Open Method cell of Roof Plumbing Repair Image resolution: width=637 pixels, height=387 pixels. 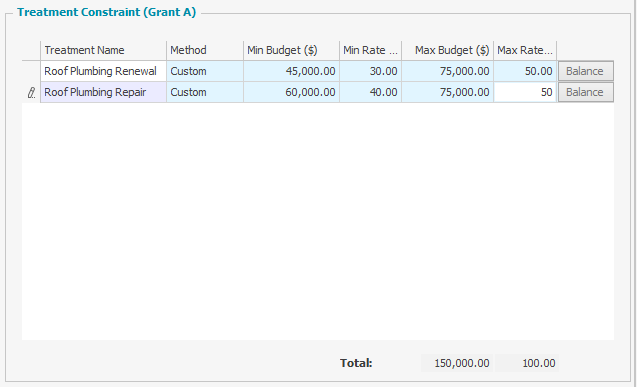click(x=205, y=92)
